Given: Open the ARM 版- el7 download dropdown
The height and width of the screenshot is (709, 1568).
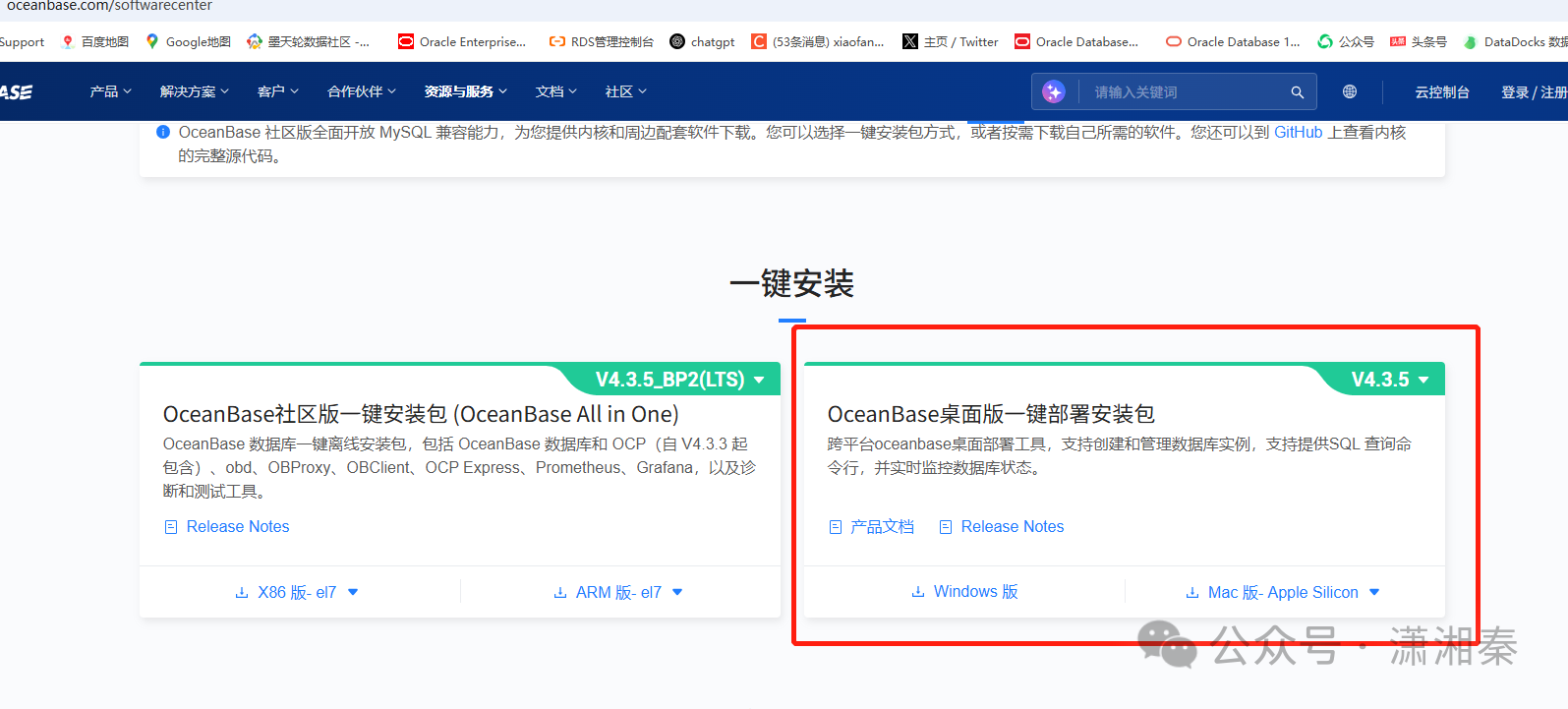Looking at the screenshot, I should tap(618, 592).
